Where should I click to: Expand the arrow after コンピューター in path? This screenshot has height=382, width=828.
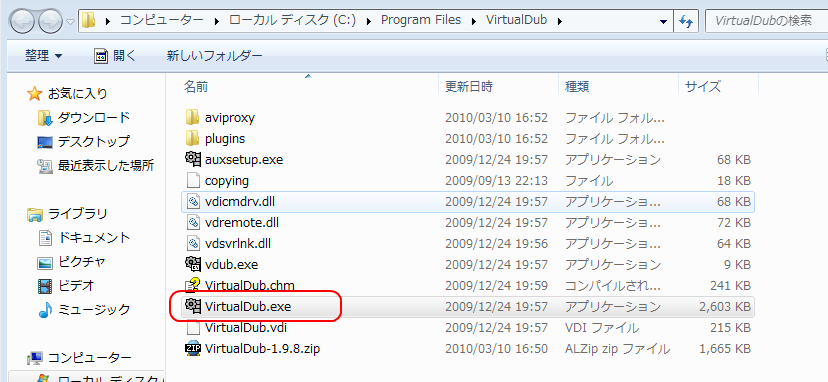pos(217,22)
